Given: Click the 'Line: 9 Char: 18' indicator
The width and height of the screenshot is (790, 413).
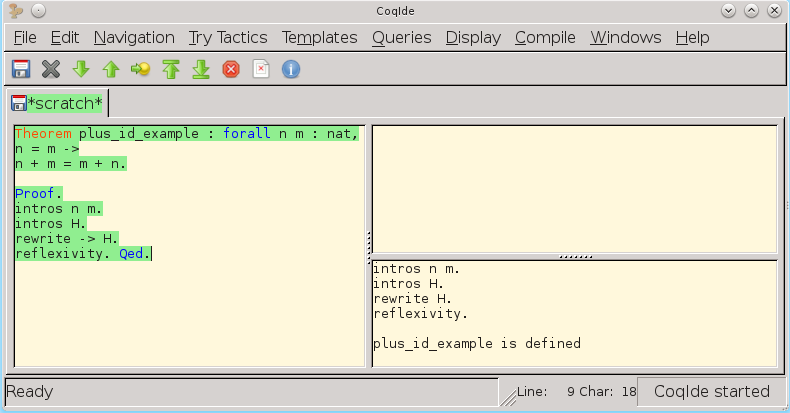Looking at the screenshot, I should (576, 391).
